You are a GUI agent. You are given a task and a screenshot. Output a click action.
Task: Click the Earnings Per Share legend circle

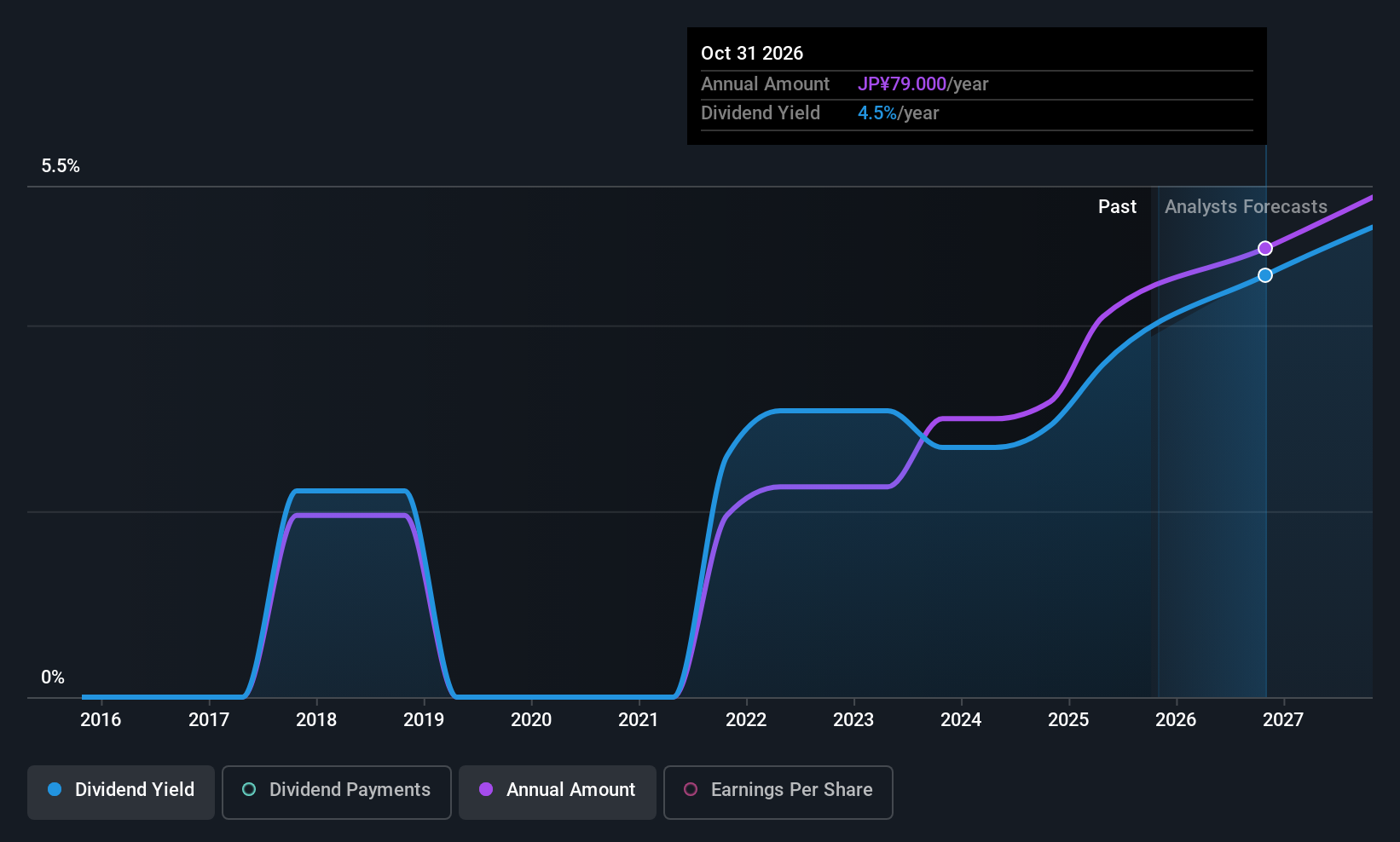coord(691,789)
